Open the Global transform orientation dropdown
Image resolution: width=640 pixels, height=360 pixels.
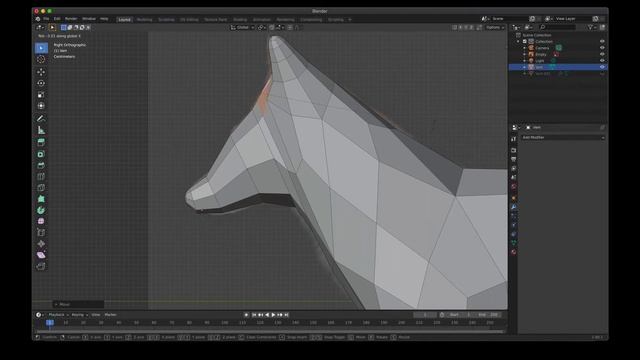(242, 27)
